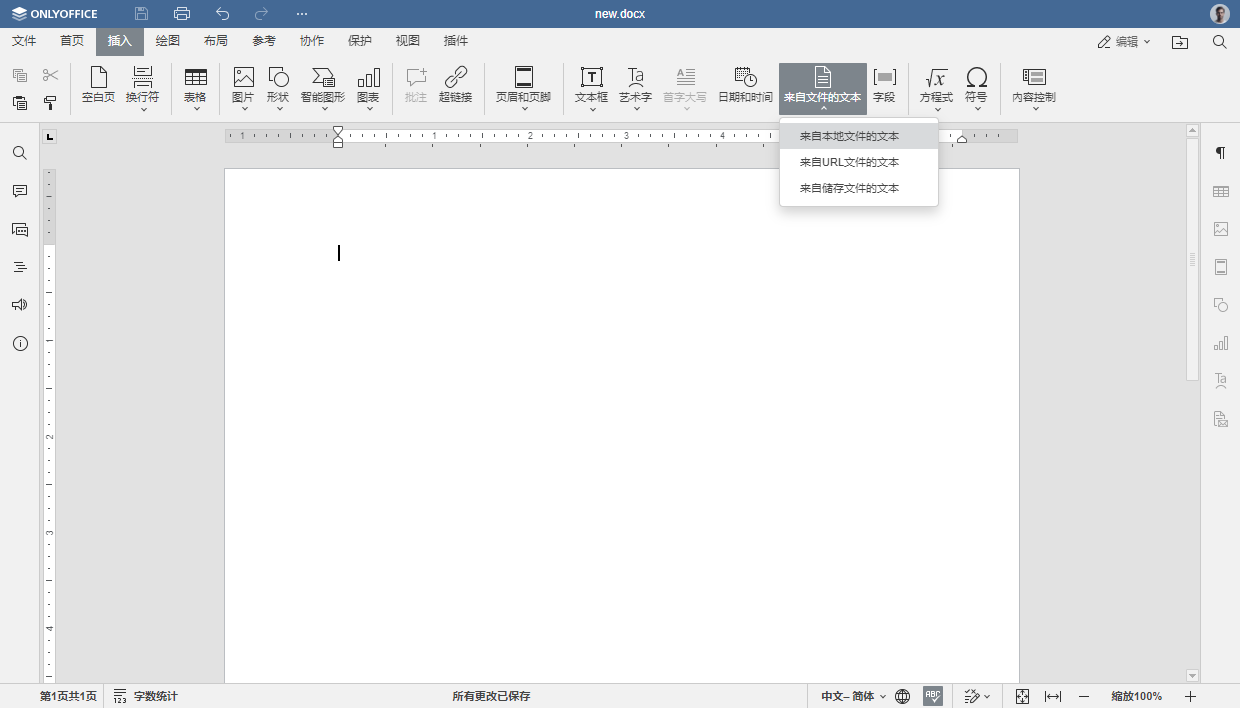Image resolution: width=1240 pixels, height=708 pixels.
Task: Open track changes dropdown in status bar
Action: click(978, 696)
